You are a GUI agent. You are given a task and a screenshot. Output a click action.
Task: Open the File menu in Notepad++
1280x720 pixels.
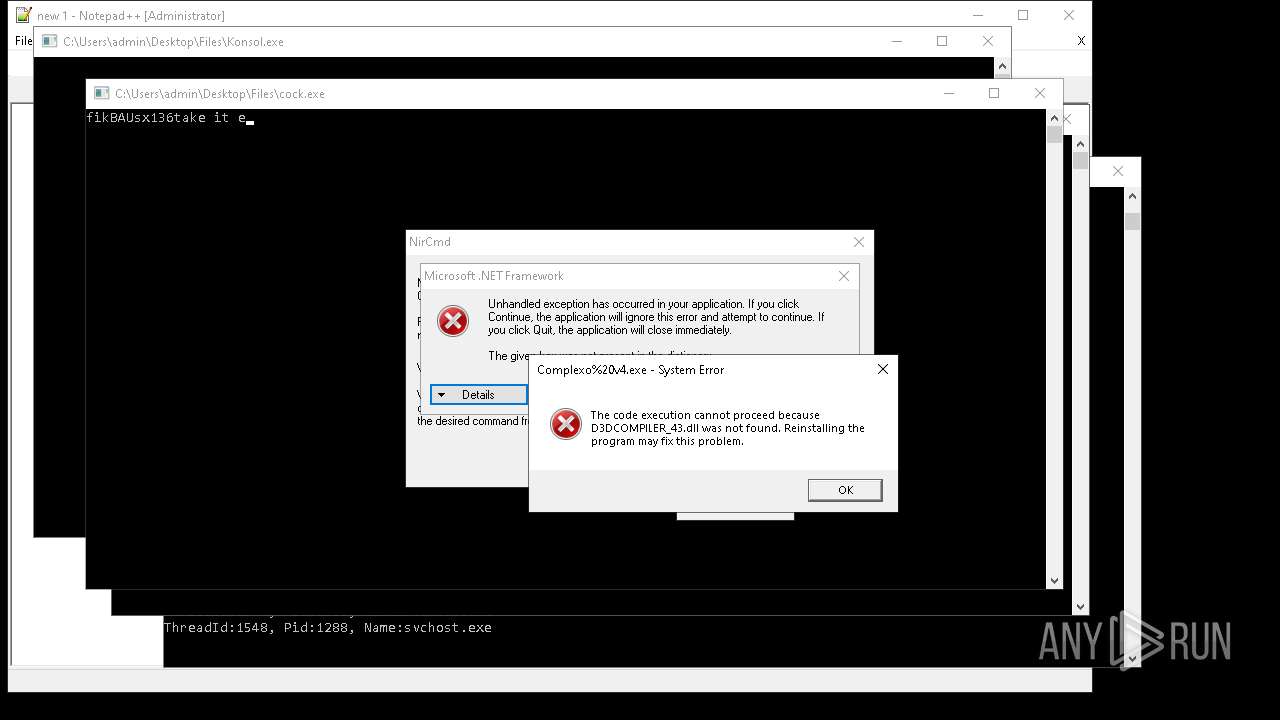point(23,41)
